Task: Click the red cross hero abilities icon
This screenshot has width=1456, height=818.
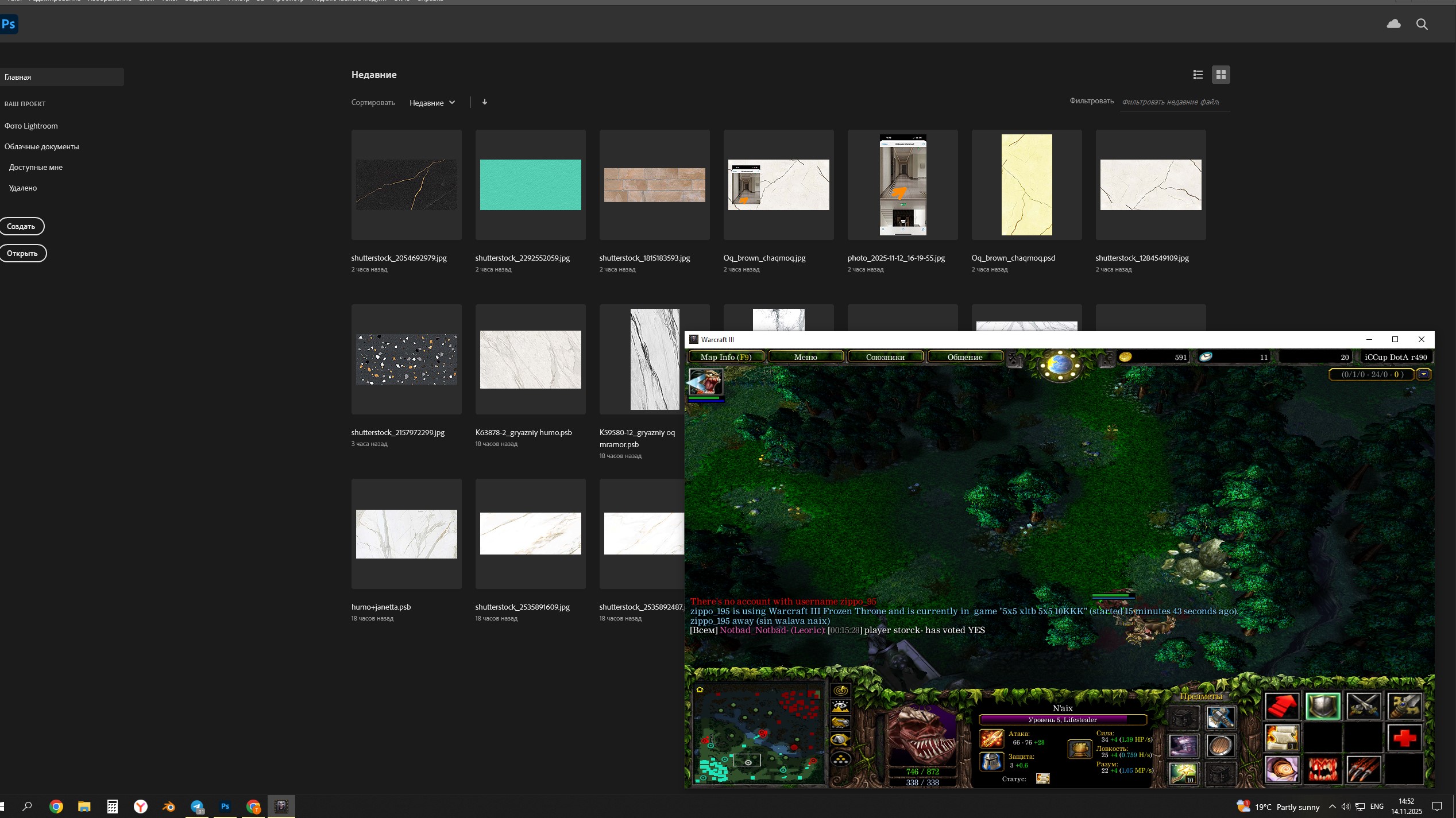Action: pyautogui.click(x=1404, y=738)
